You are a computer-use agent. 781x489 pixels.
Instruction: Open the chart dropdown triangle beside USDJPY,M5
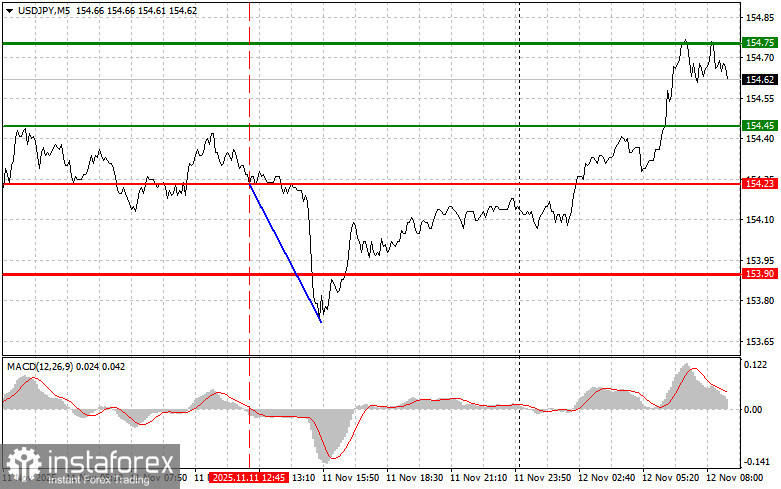point(10,11)
